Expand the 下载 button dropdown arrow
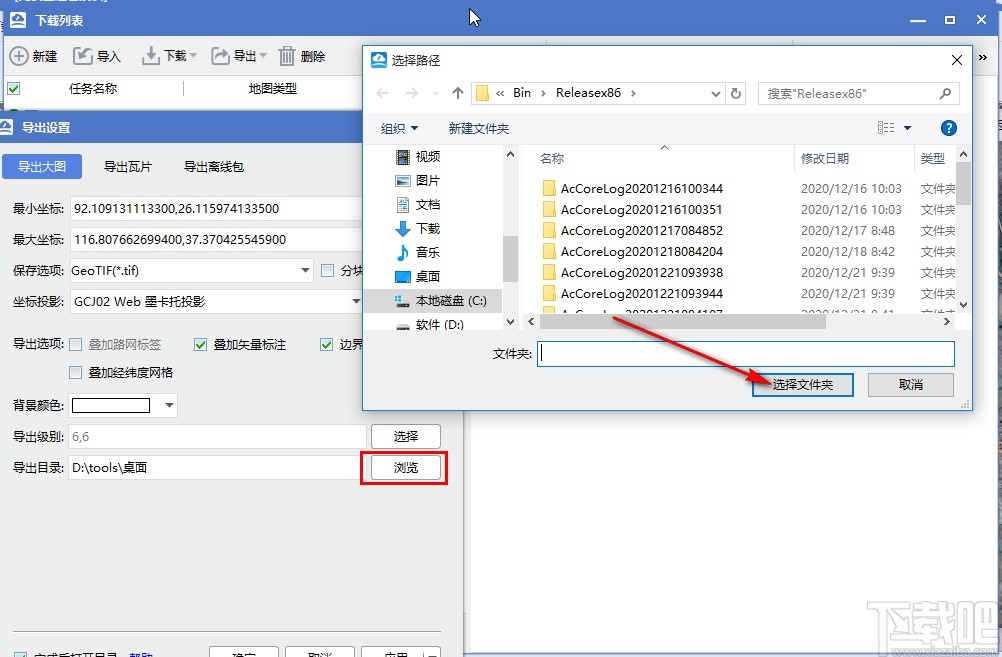Image resolution: width=1002 pixels, height=657 pixels. (193, 56)
